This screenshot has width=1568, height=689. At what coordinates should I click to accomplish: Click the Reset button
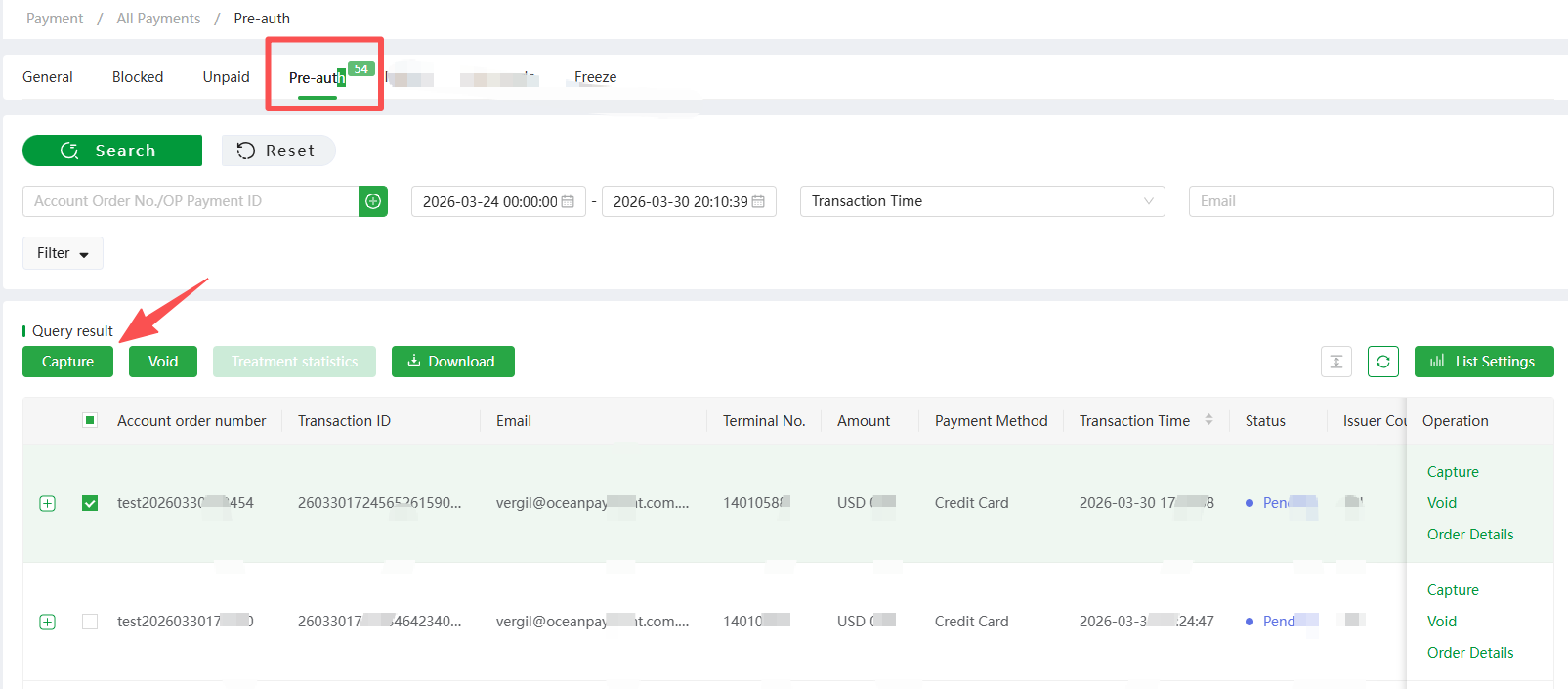click(278, 151)
